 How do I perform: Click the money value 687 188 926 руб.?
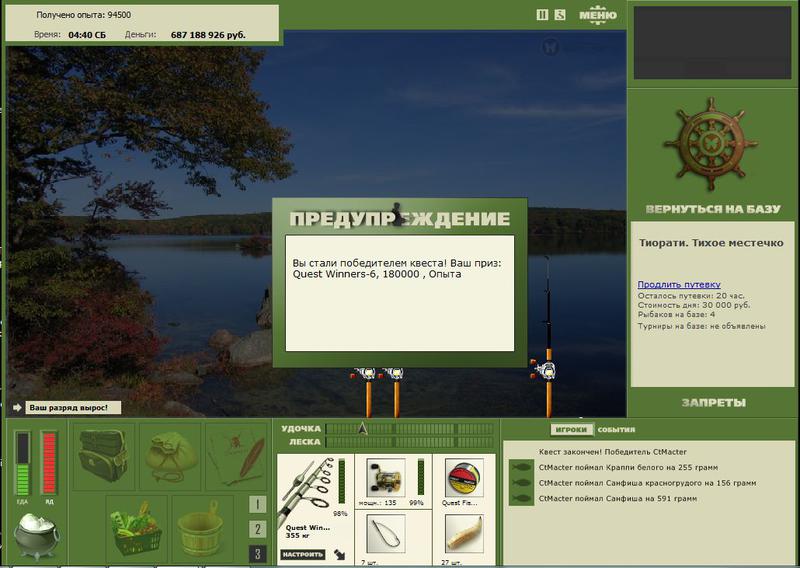[x=208, y=35]
